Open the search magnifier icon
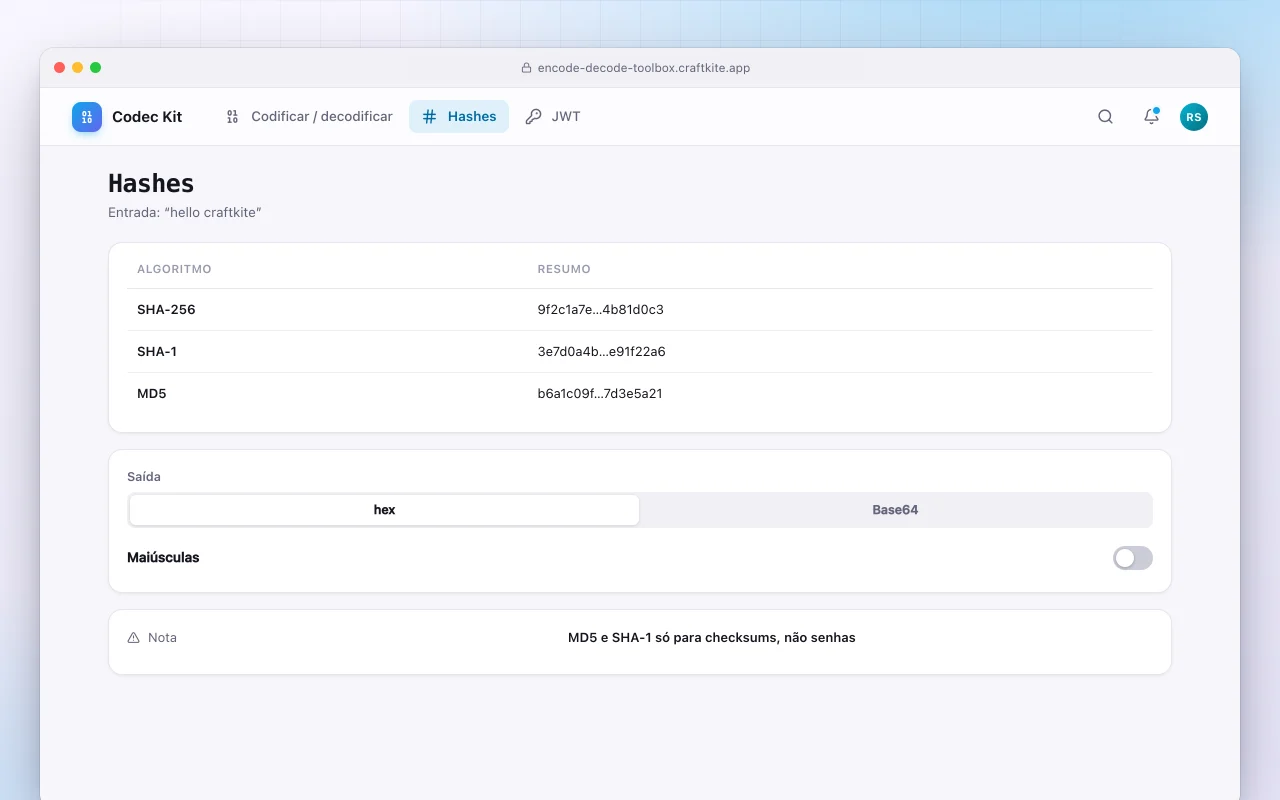The height and width of the screenshot is (800, 1280). (x=1105, y=117)
